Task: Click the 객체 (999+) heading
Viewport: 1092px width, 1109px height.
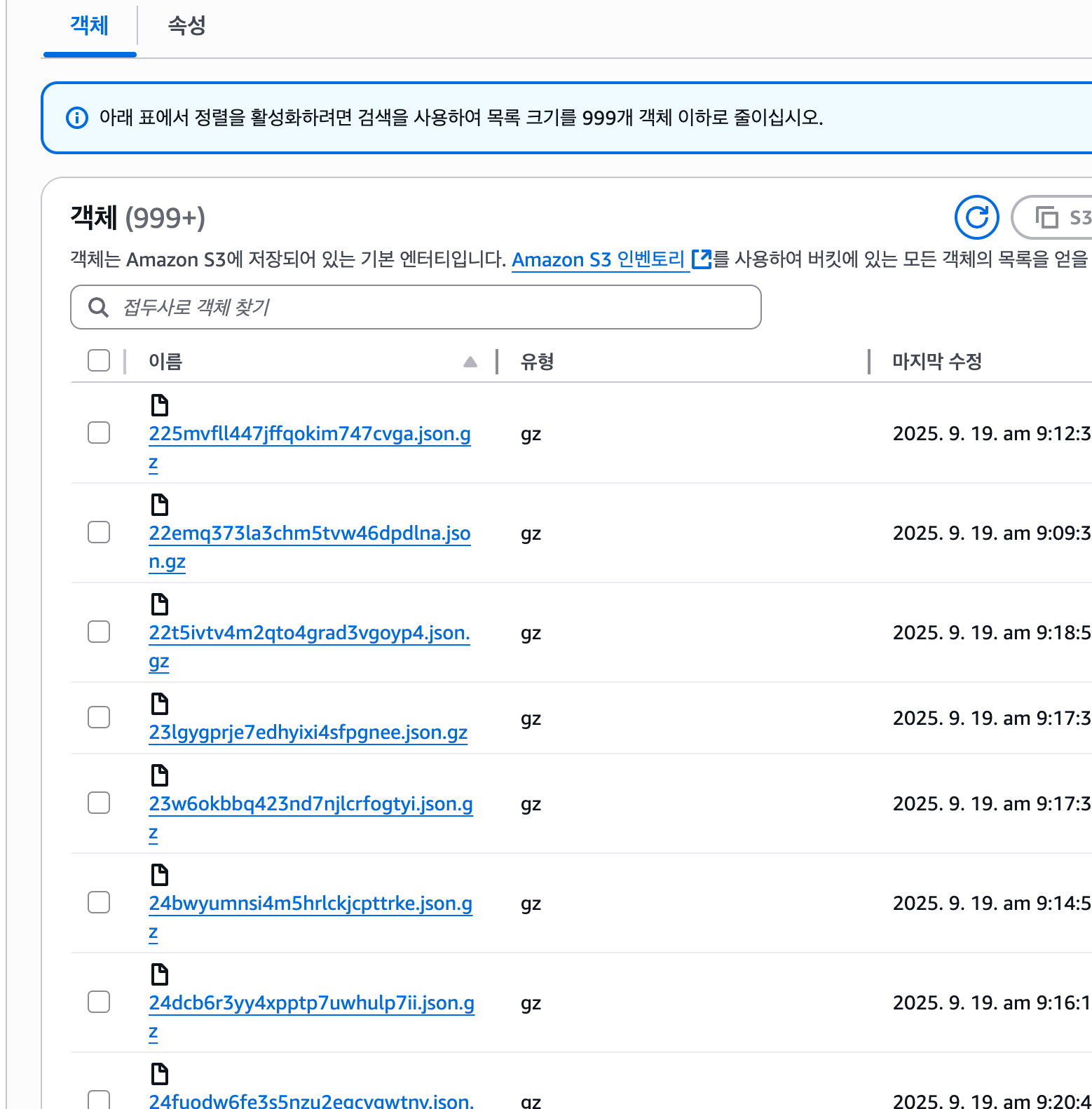Action: 138,217
